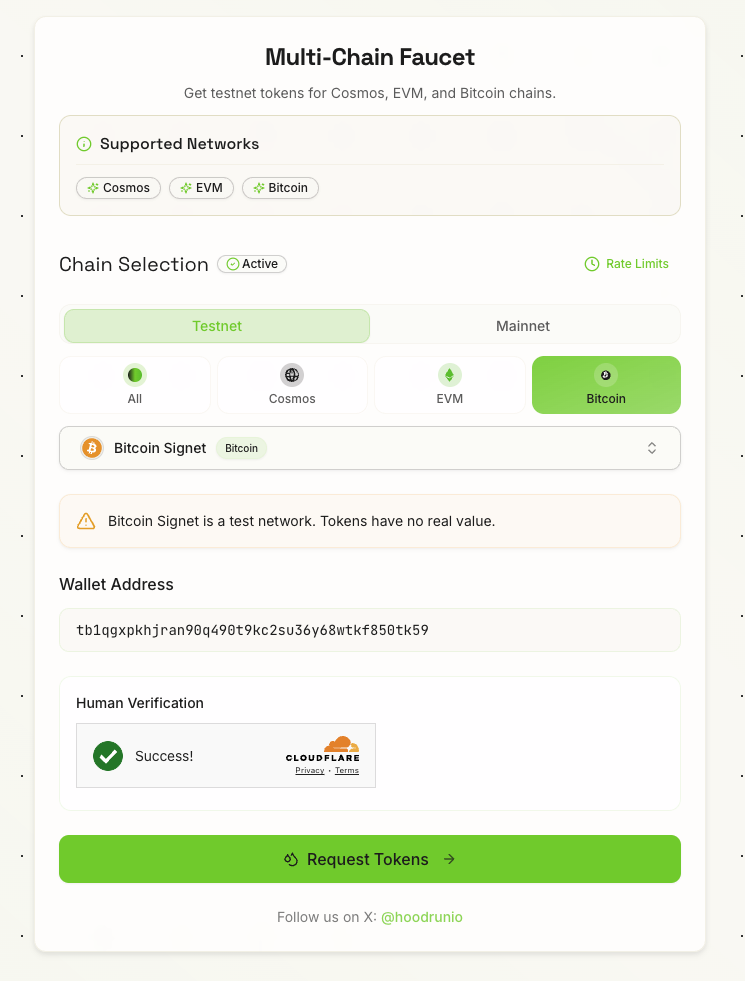Screen dimensions: 745x981
Task: Select the EVM Ethereum diamond icon
Action: pyautogui.click(x=449, y=374)
